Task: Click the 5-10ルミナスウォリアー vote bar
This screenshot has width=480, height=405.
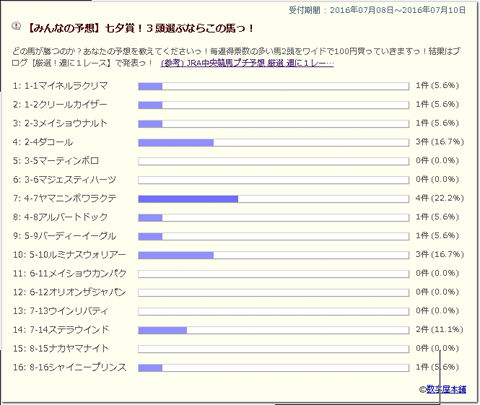Action: pos(274,255)
